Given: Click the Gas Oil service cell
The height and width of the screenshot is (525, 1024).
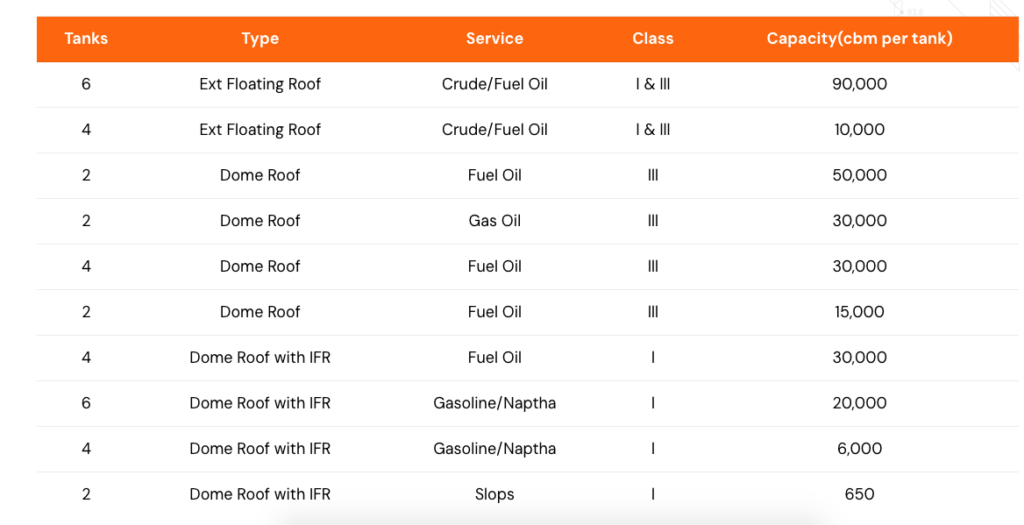Looking at the screenshot, I should tap(494, 221).
